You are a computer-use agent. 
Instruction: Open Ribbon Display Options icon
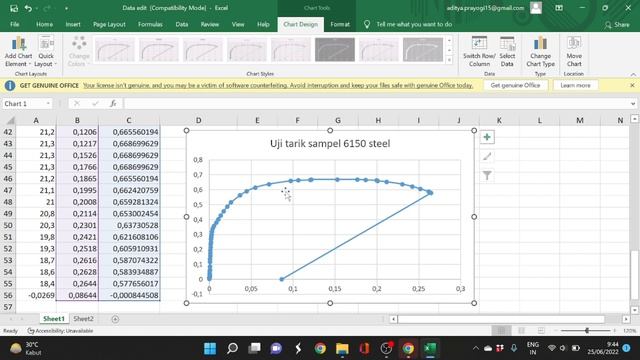[559, 8]
